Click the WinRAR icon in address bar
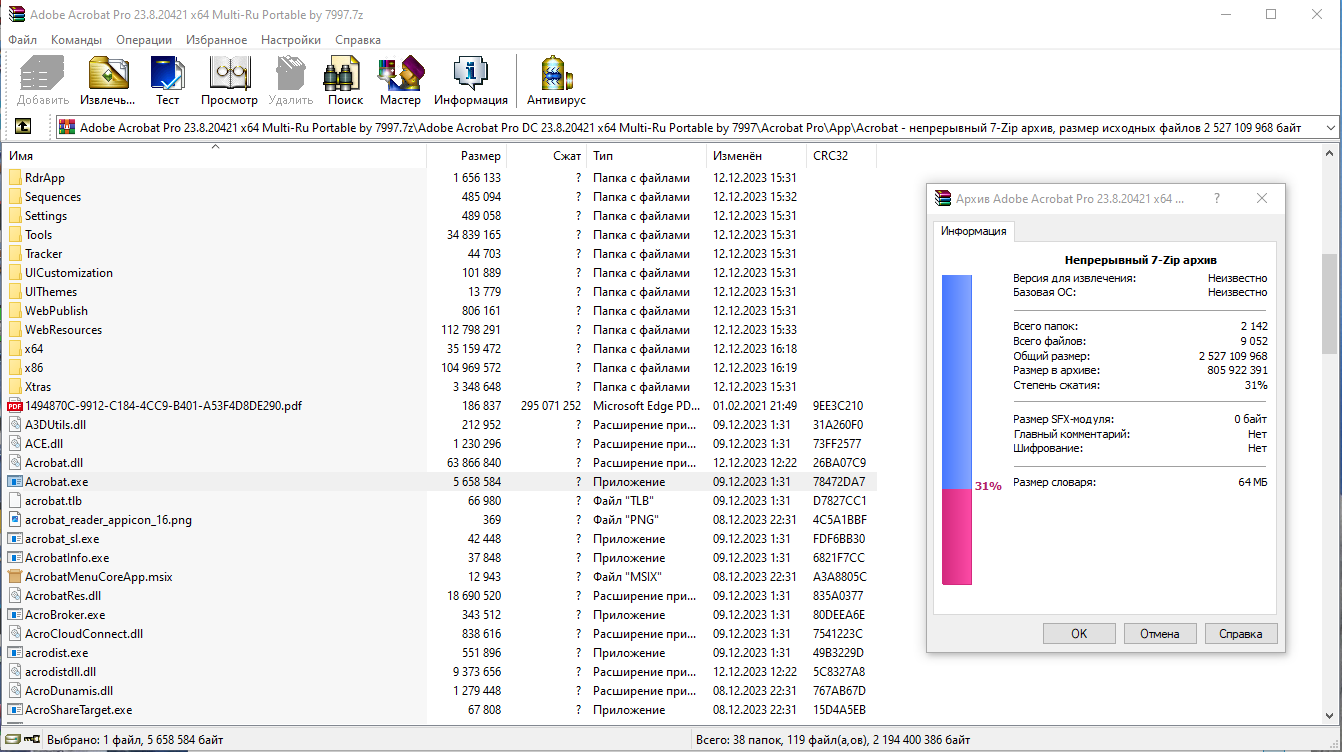 (x=67, y=127)
